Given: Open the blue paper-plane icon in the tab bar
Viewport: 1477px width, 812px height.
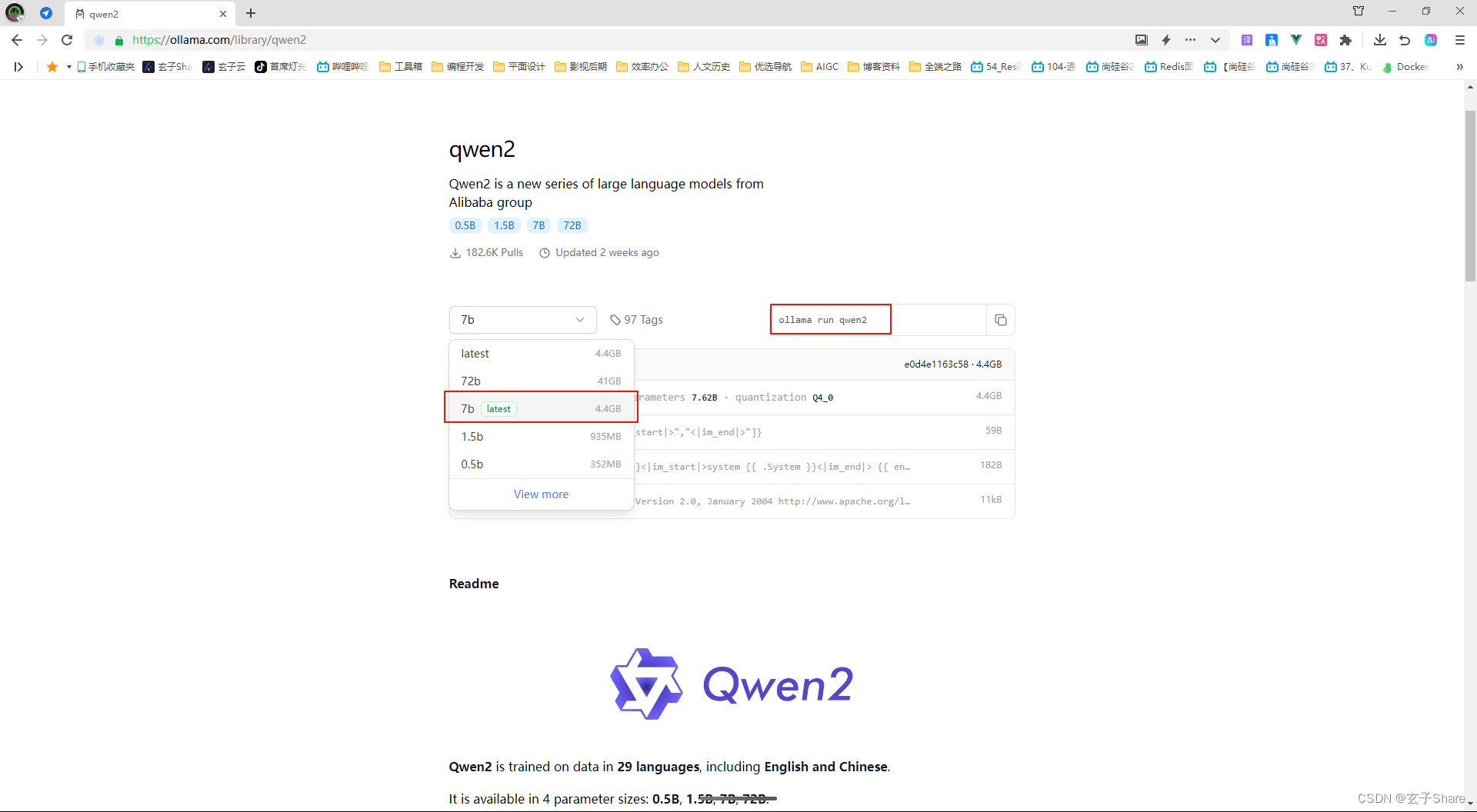Looking at the screenshot, I should [46, 13].
